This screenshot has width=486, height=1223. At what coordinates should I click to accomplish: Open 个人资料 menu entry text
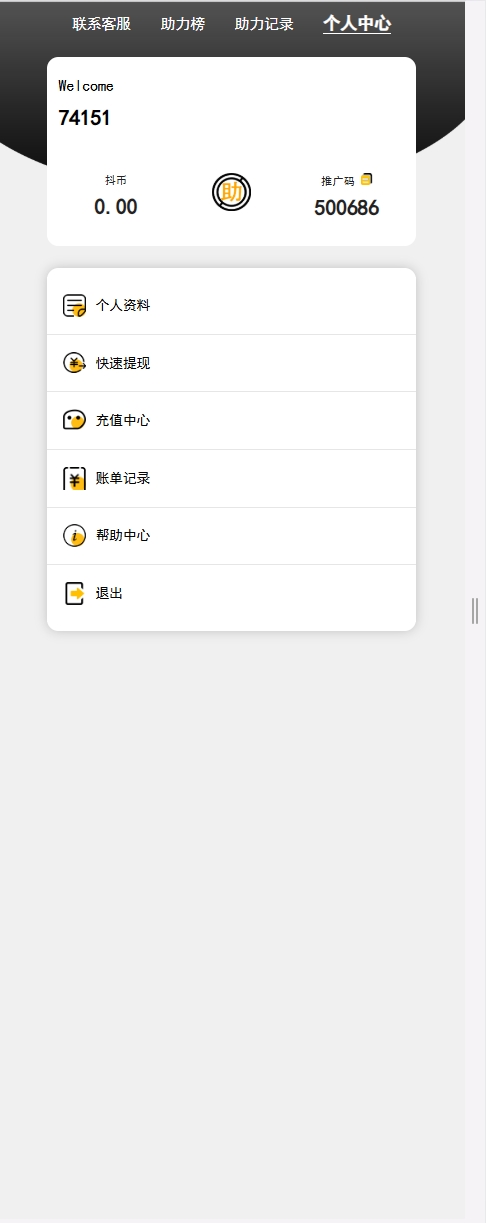pos(123,306)
